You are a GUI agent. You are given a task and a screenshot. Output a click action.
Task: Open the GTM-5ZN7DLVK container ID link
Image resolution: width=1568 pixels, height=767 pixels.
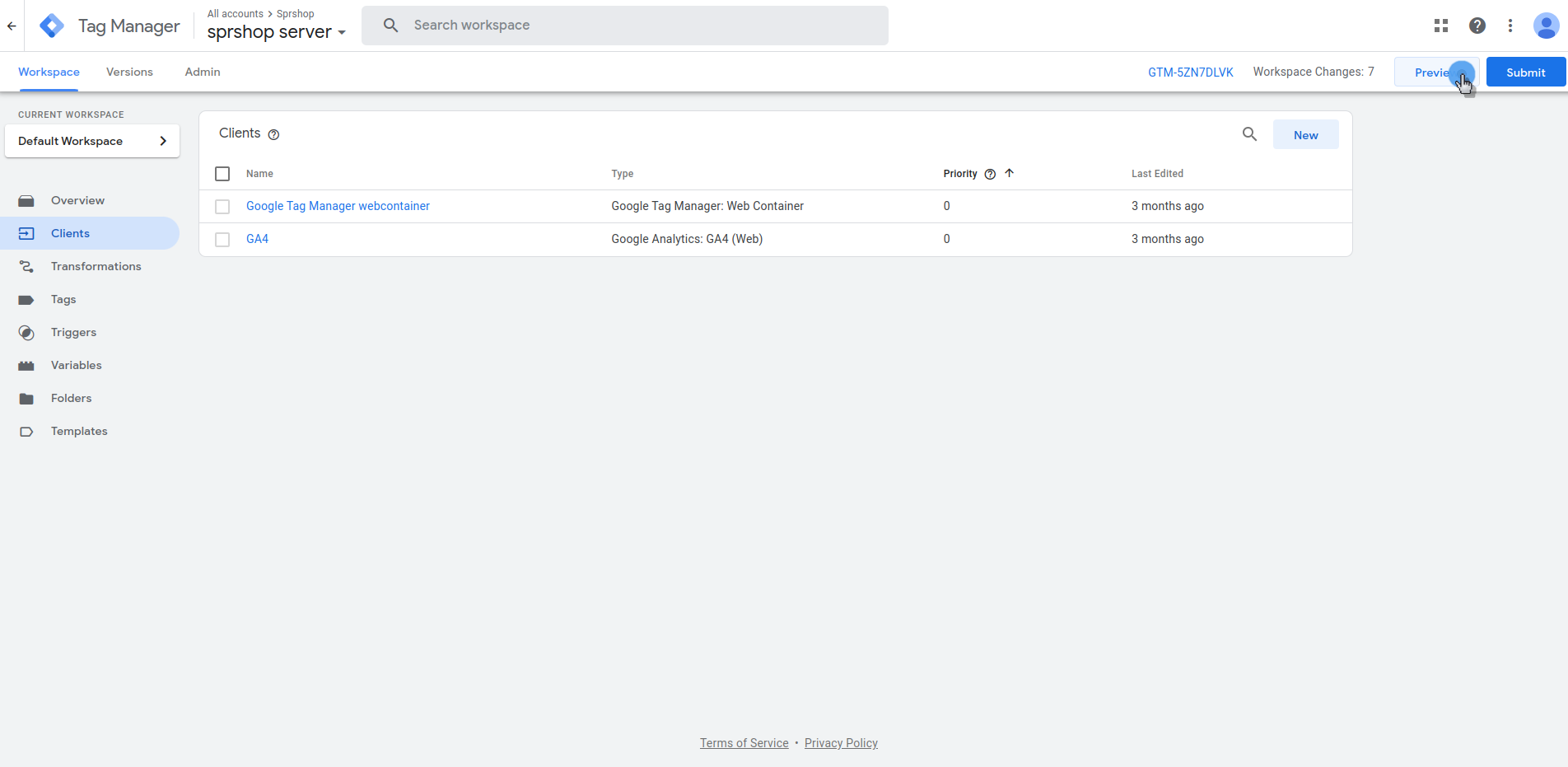[1190, 72]
